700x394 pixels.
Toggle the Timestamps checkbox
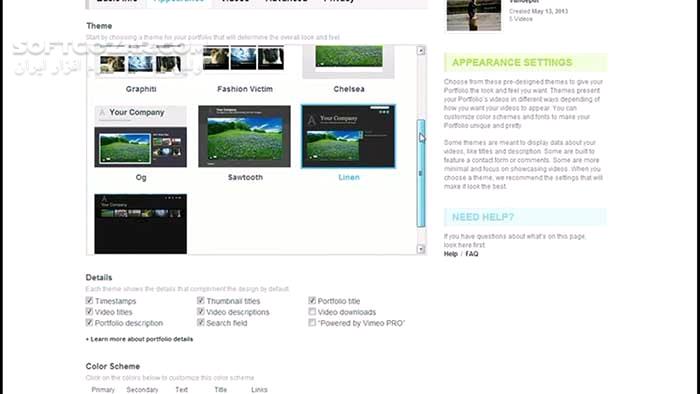(89, 300)
